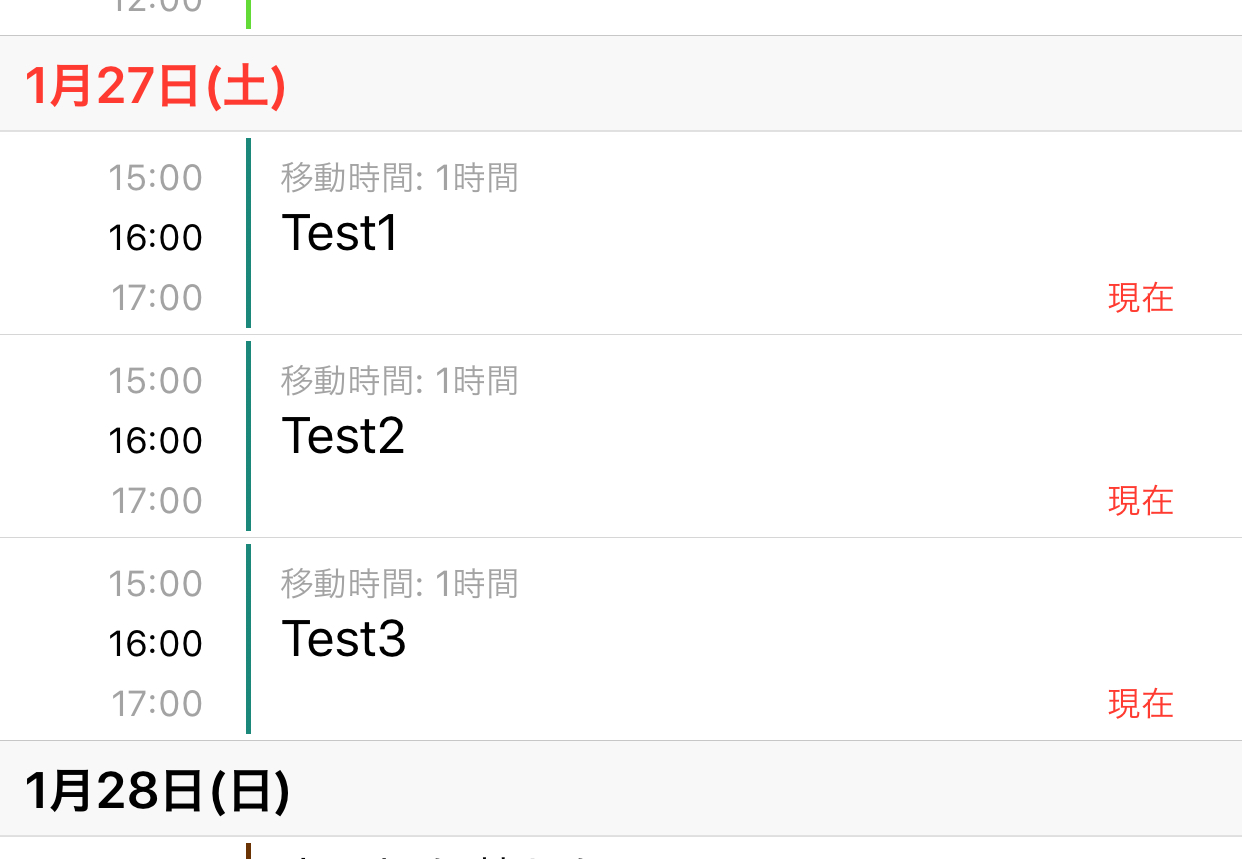The height and width of the screenshot is (859, 1242).
Task: Click Test3's 17:00 end time
Action: (x=156, y=704)
